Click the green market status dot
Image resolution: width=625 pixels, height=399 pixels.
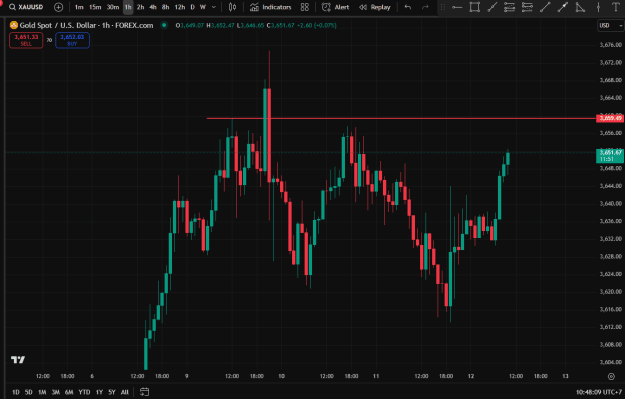click(x=164, y=25)
